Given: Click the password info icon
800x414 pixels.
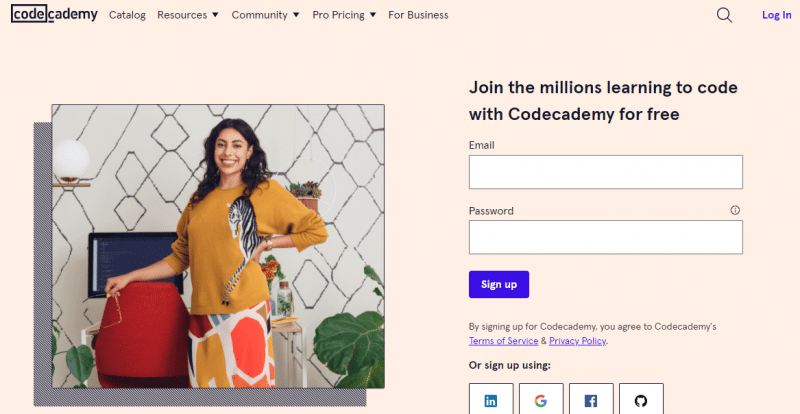Looking at the screenshot, I should [x=735, y=210].
